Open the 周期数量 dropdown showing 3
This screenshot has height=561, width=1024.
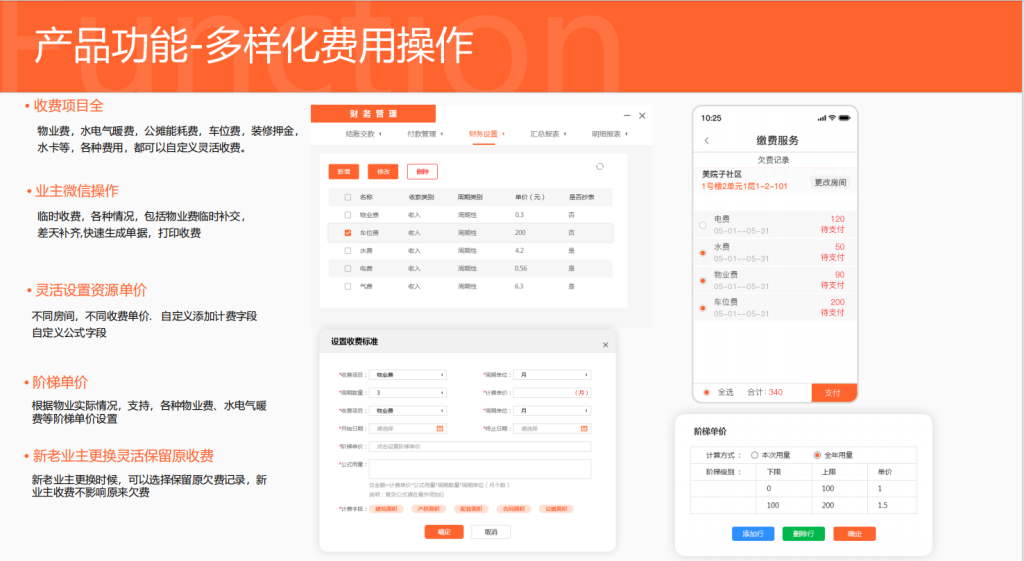408,393
